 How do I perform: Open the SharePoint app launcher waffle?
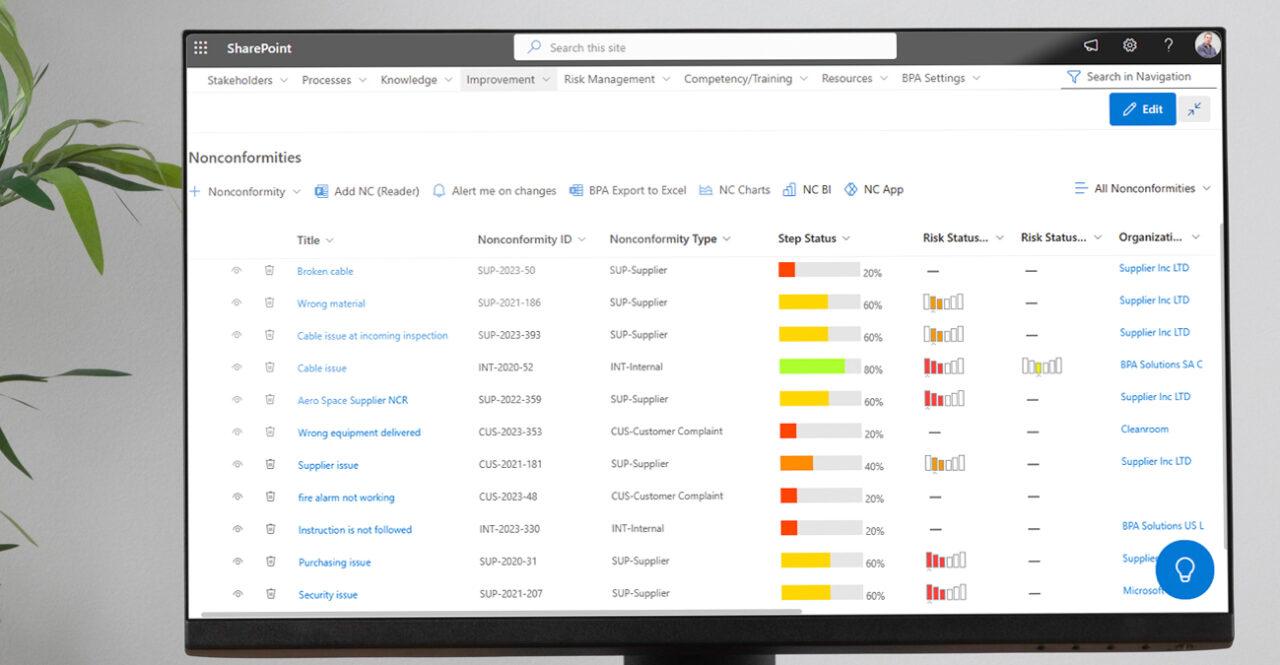200,47
